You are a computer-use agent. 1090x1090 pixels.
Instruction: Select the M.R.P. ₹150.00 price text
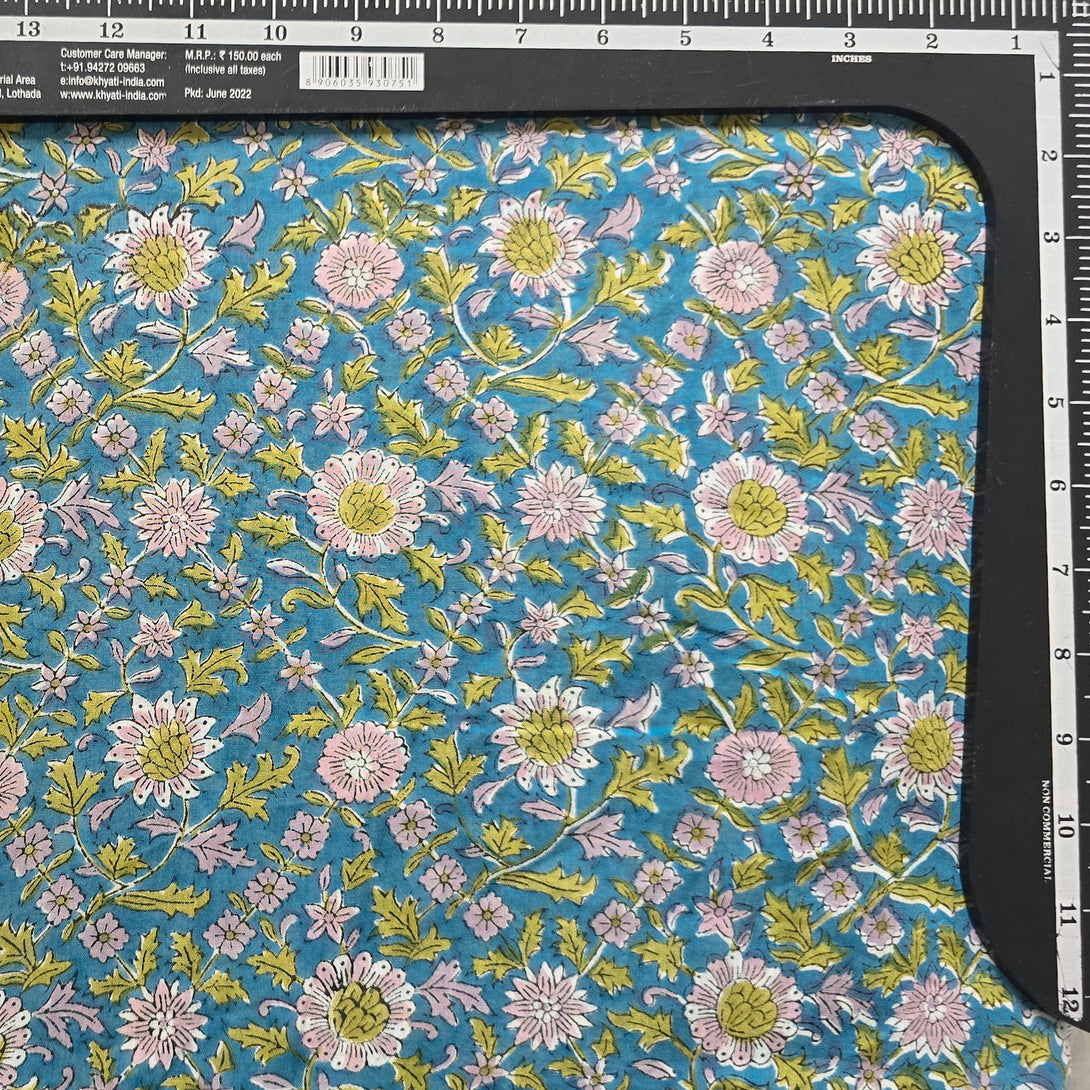pyautogui.click(x=233, y=55)
